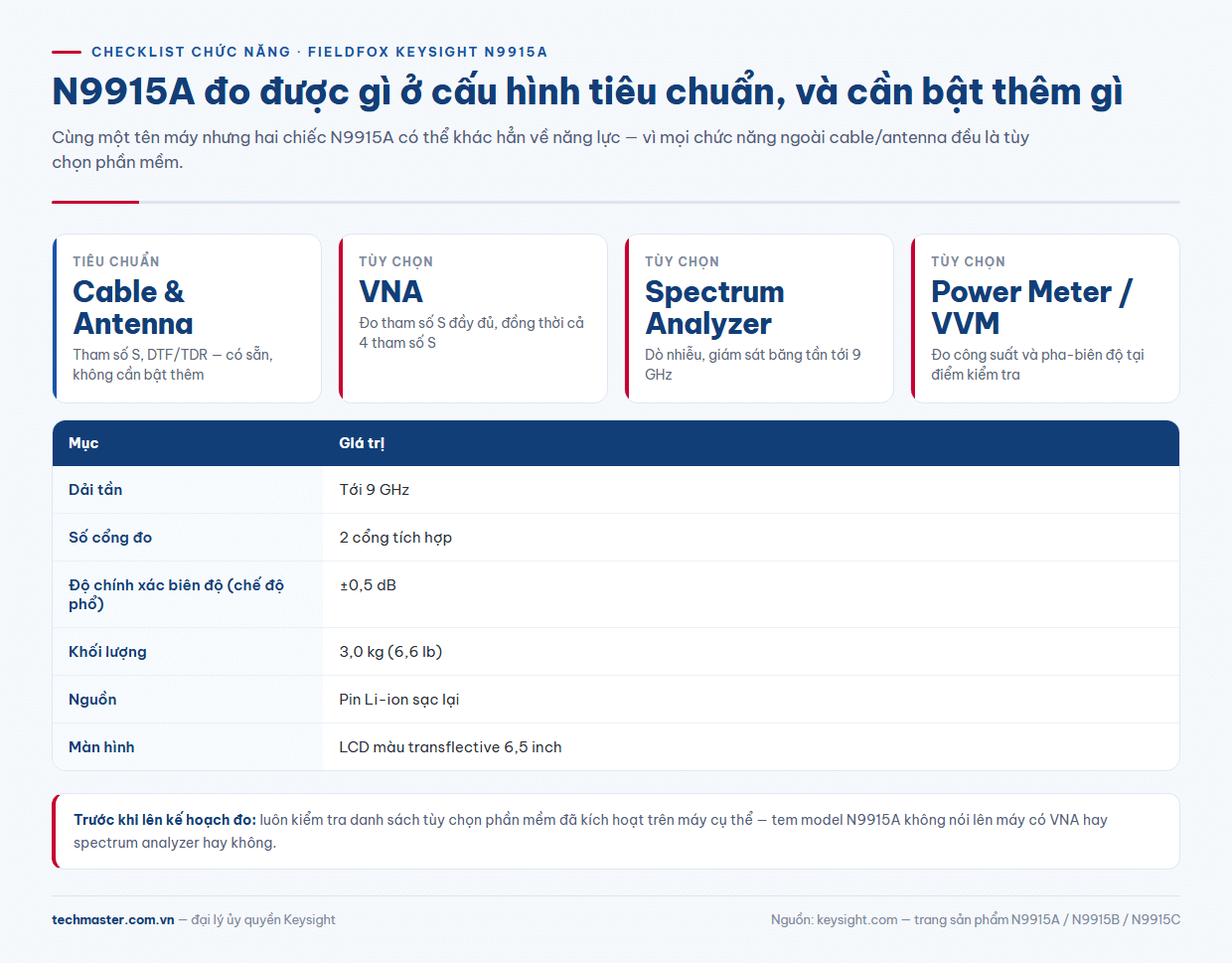Viewport: 1232px width, 963px height.
Task: Select the value '±0,5 dB'
Action: pyautogui.click(x=368, y=585)
